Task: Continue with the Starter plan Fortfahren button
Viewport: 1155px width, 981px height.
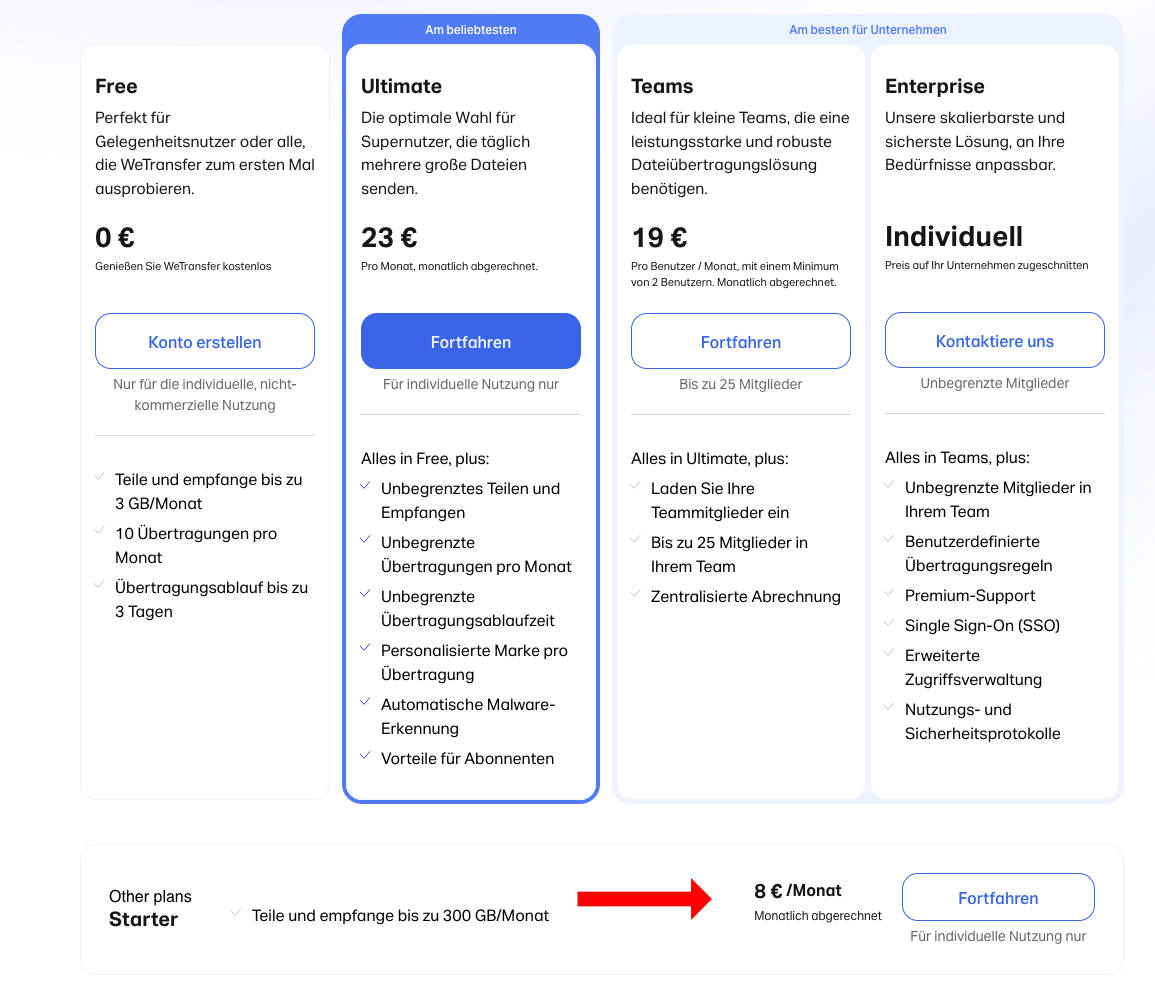Action: click(x=998, y=897)
